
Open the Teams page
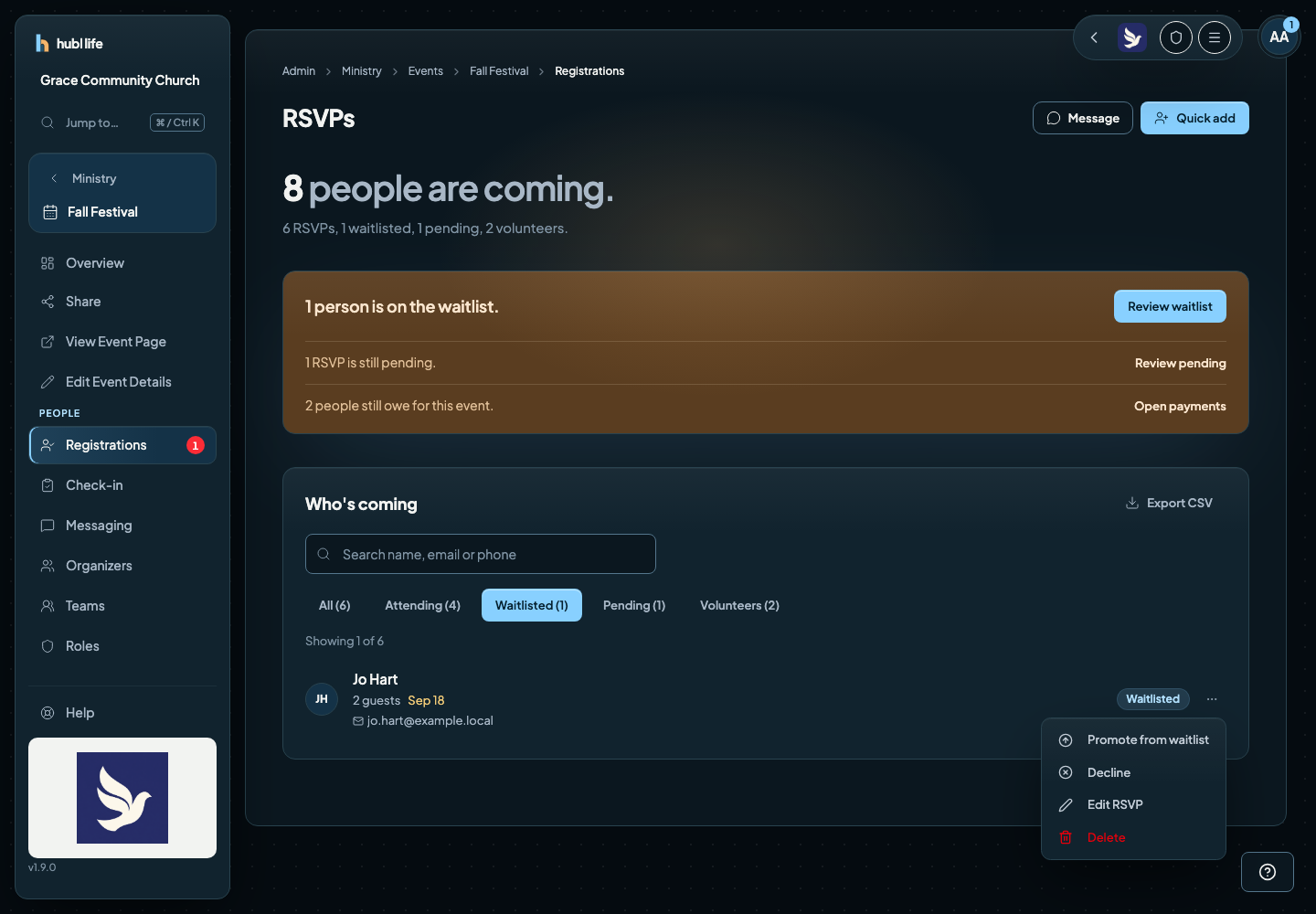[x=122, y=606]
